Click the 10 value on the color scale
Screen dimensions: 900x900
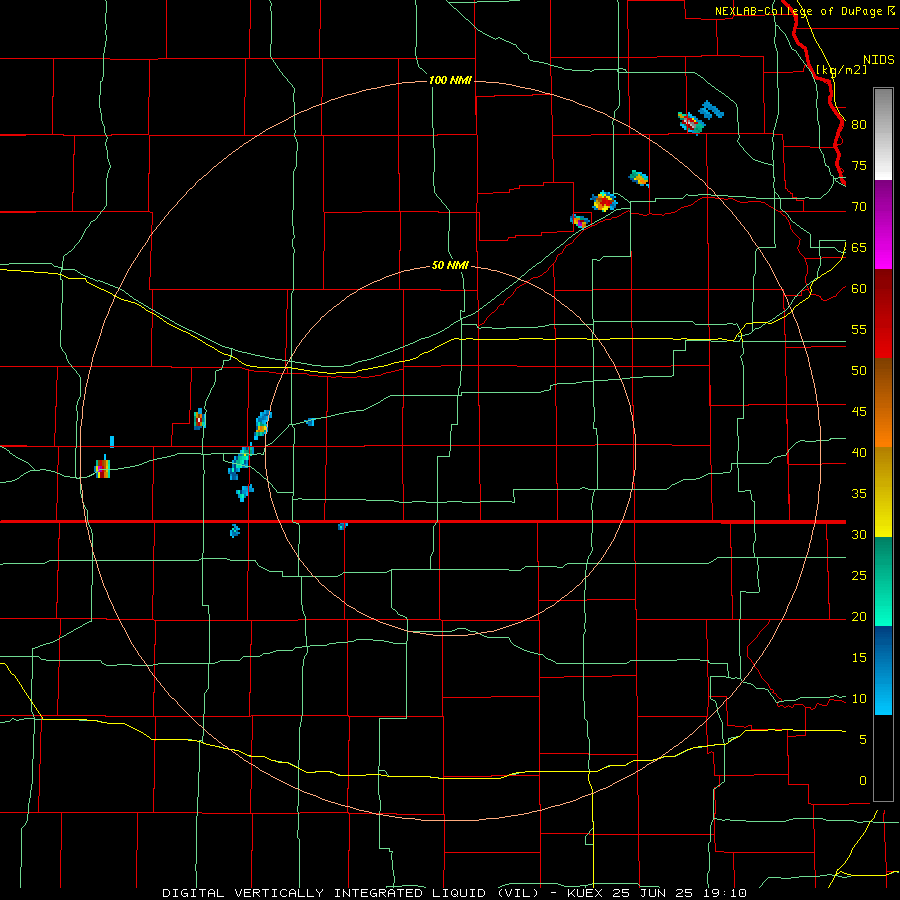coord(859,699)
